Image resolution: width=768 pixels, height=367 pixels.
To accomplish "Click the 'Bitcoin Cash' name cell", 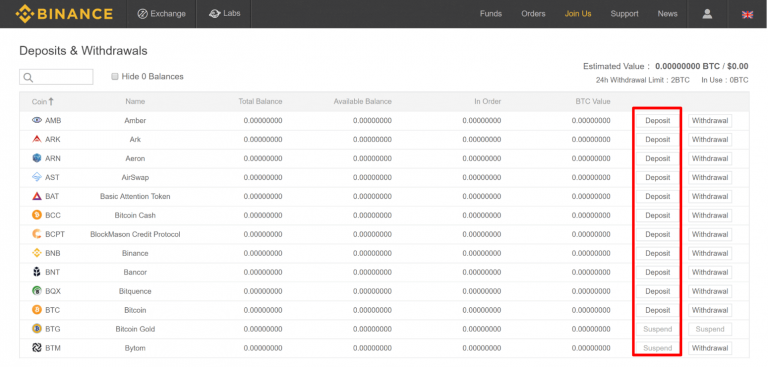I will click(x=135, y=216).
